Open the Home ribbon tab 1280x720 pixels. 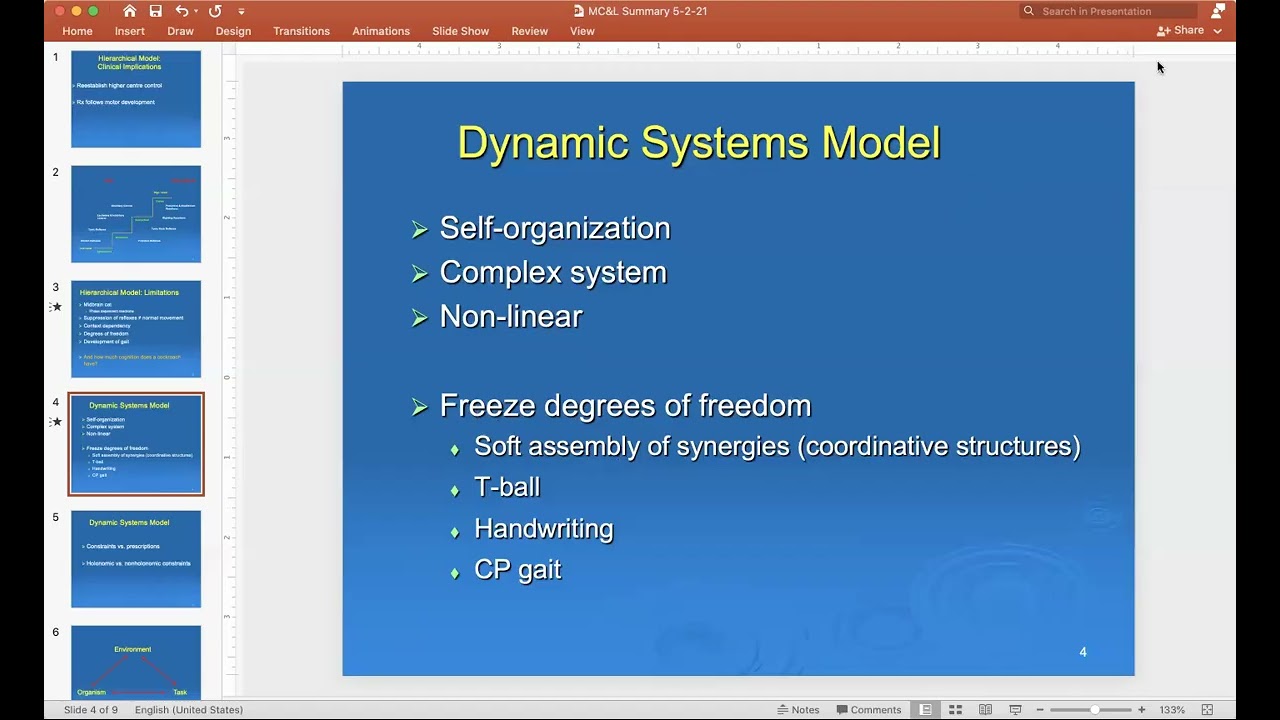77,31
